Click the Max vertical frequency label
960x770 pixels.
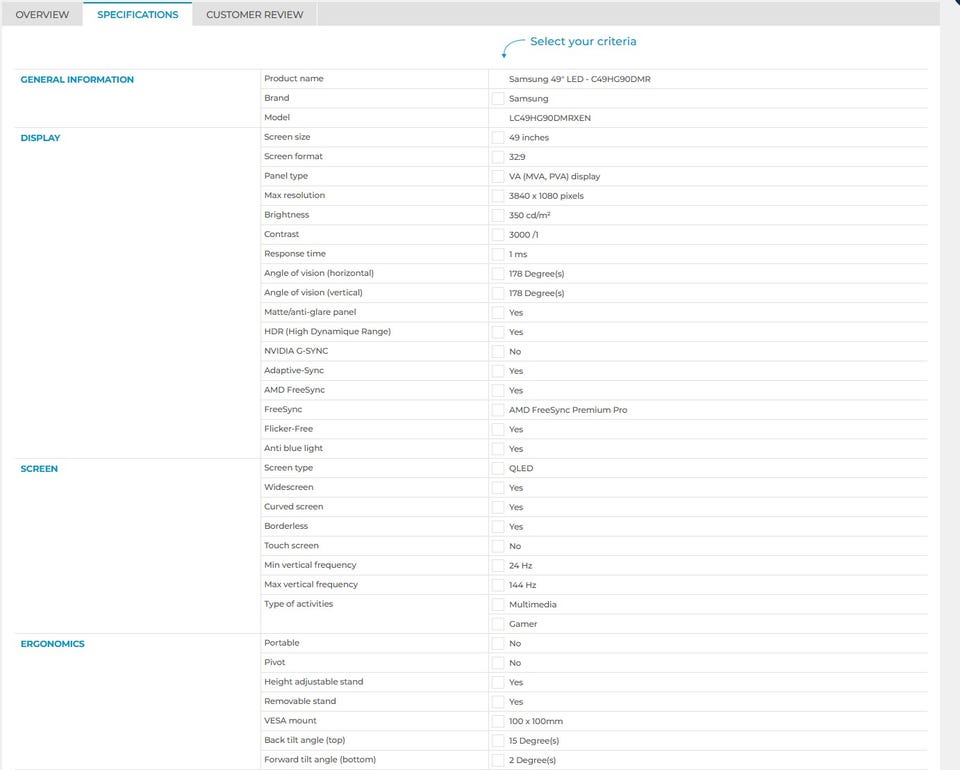tap(311, 584)
